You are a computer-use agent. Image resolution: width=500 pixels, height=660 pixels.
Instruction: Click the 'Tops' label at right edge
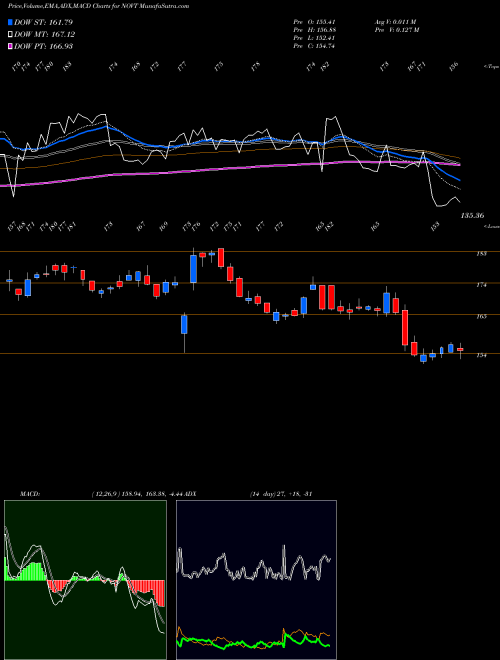pos(491,67)
